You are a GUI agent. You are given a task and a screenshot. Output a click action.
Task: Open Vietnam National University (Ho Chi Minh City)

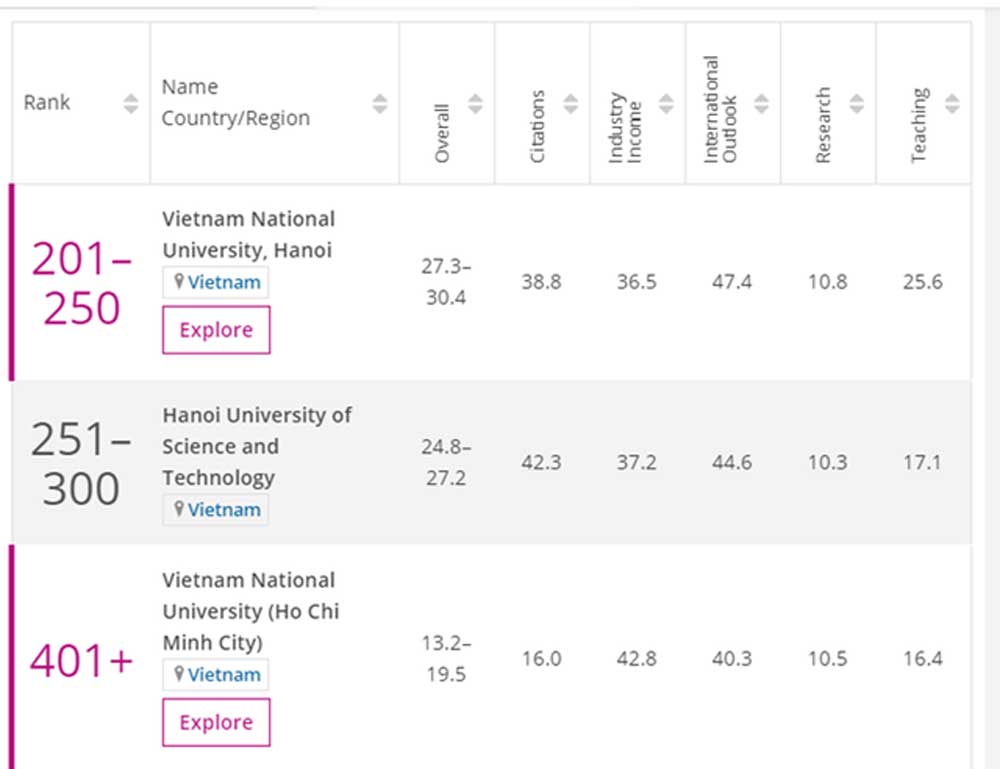[x=250, y=610]
